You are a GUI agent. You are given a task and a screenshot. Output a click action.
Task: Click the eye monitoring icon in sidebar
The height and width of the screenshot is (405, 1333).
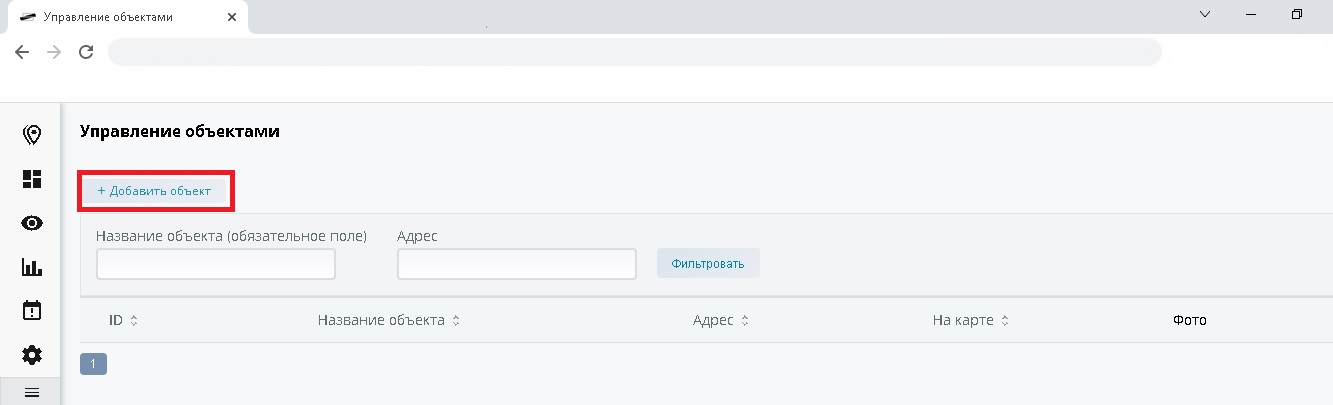(x=32, y=223)
